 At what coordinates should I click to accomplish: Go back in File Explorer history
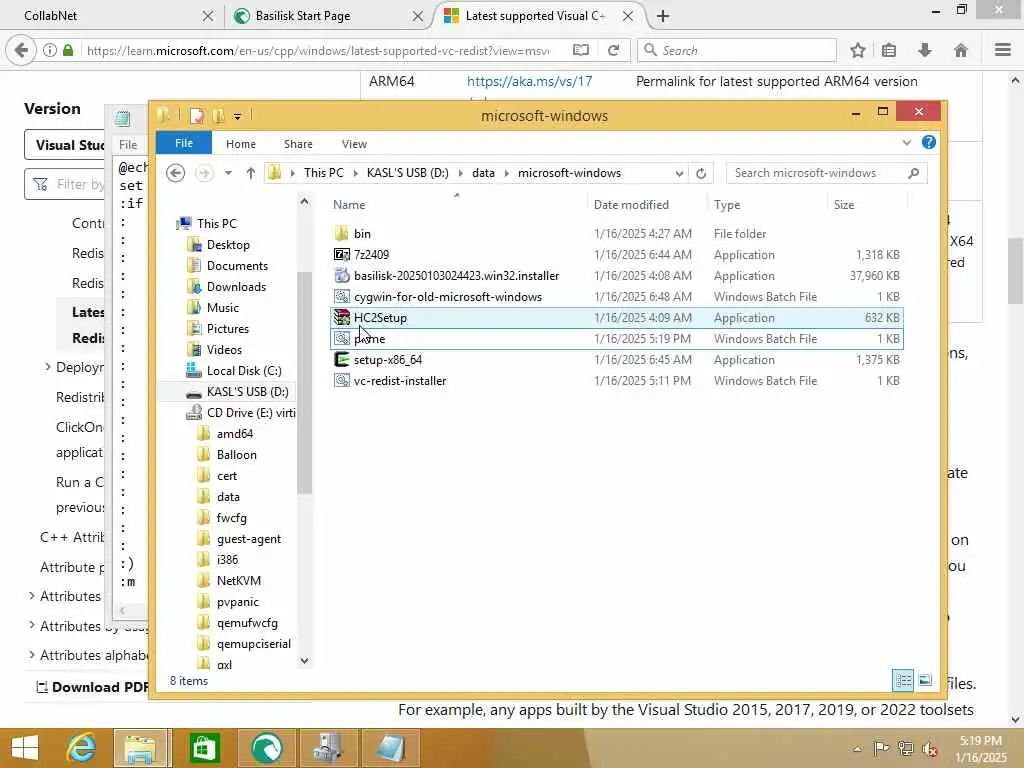point(175,173)
